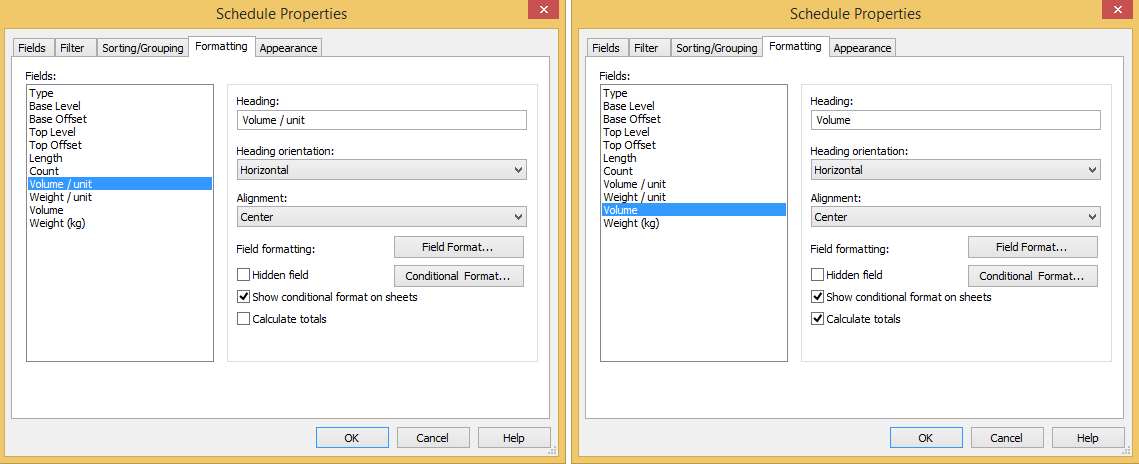The width and height of the screenshot is (1139, 464).
Task: Select Top Level field in right dialog
Action: pos(694,132)
